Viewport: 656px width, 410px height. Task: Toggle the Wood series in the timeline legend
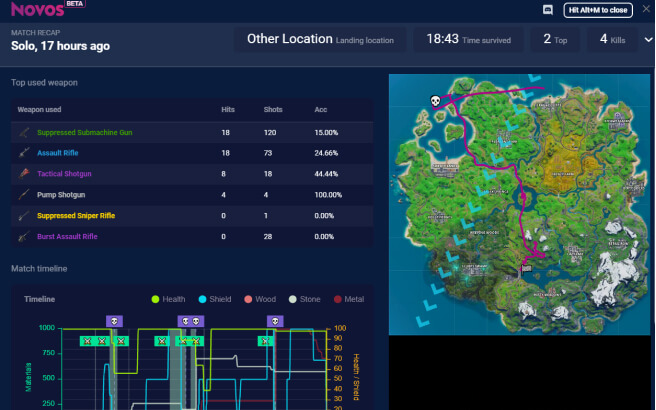[260, 299]
